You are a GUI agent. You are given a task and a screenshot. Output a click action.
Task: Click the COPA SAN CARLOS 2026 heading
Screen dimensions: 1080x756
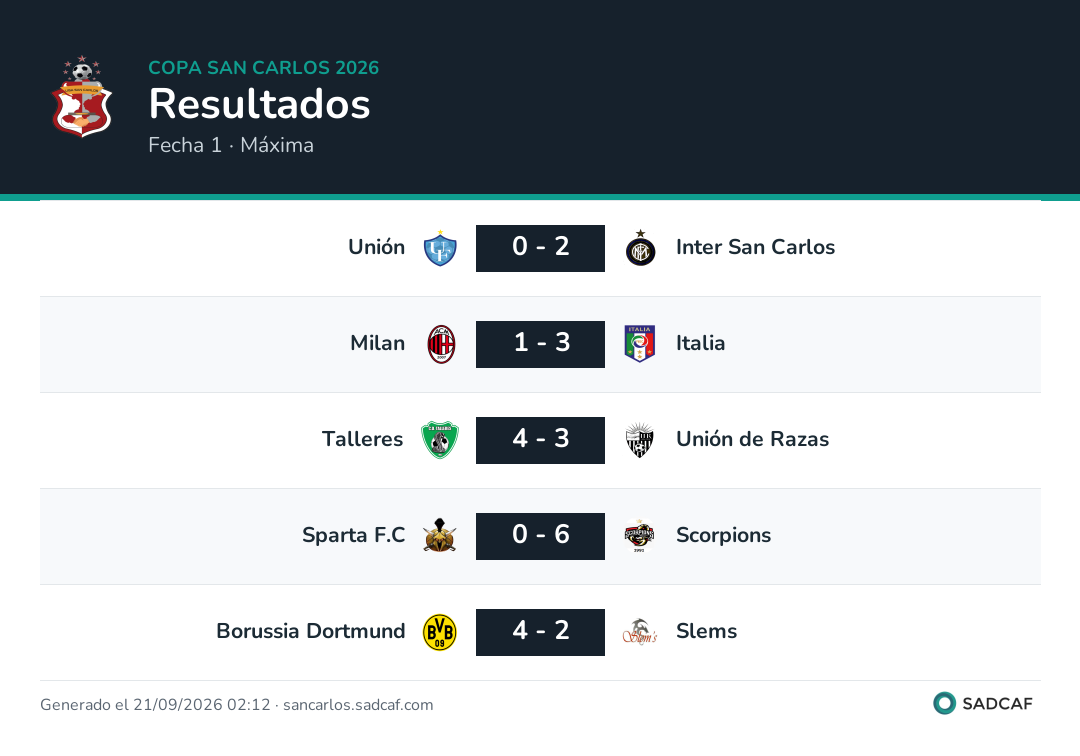[x=264, y=67]
